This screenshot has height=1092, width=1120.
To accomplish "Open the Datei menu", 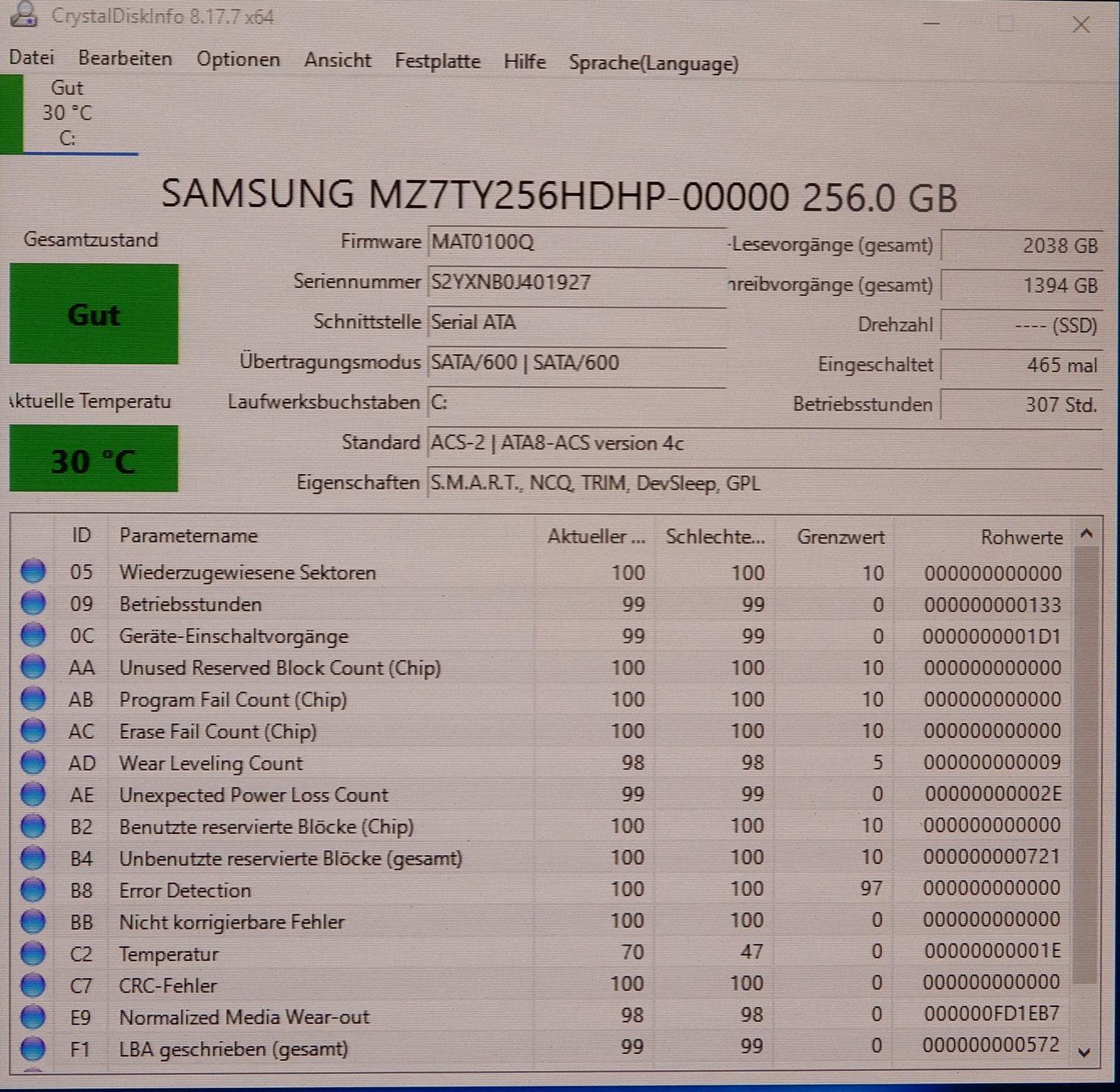I will pos(32,57).
